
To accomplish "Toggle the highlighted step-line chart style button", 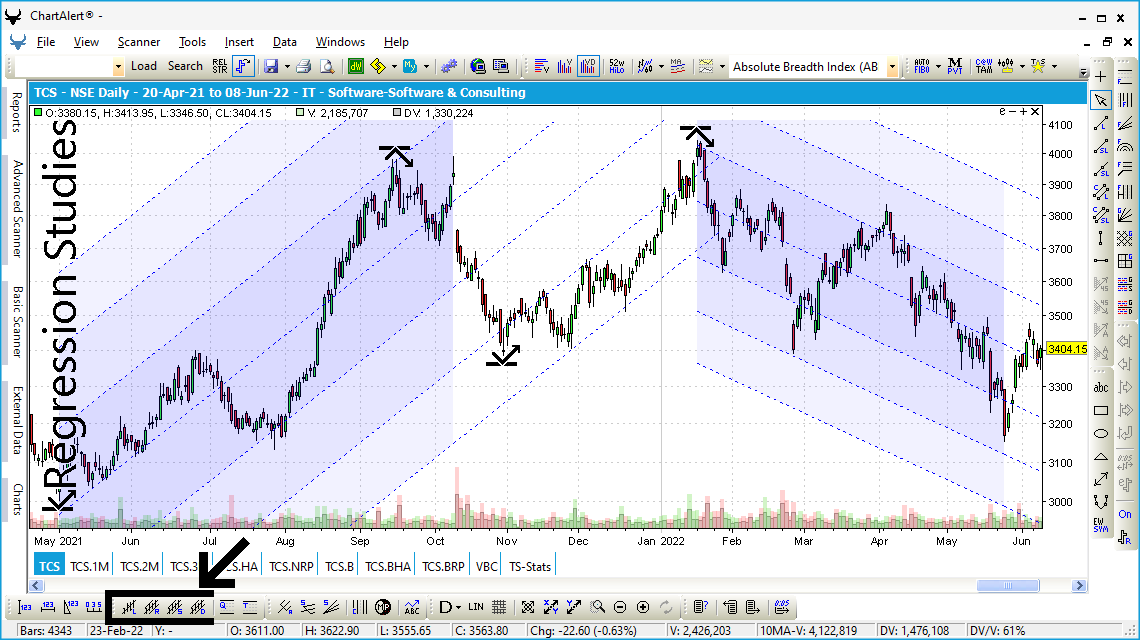I will [x=244, y=66].
